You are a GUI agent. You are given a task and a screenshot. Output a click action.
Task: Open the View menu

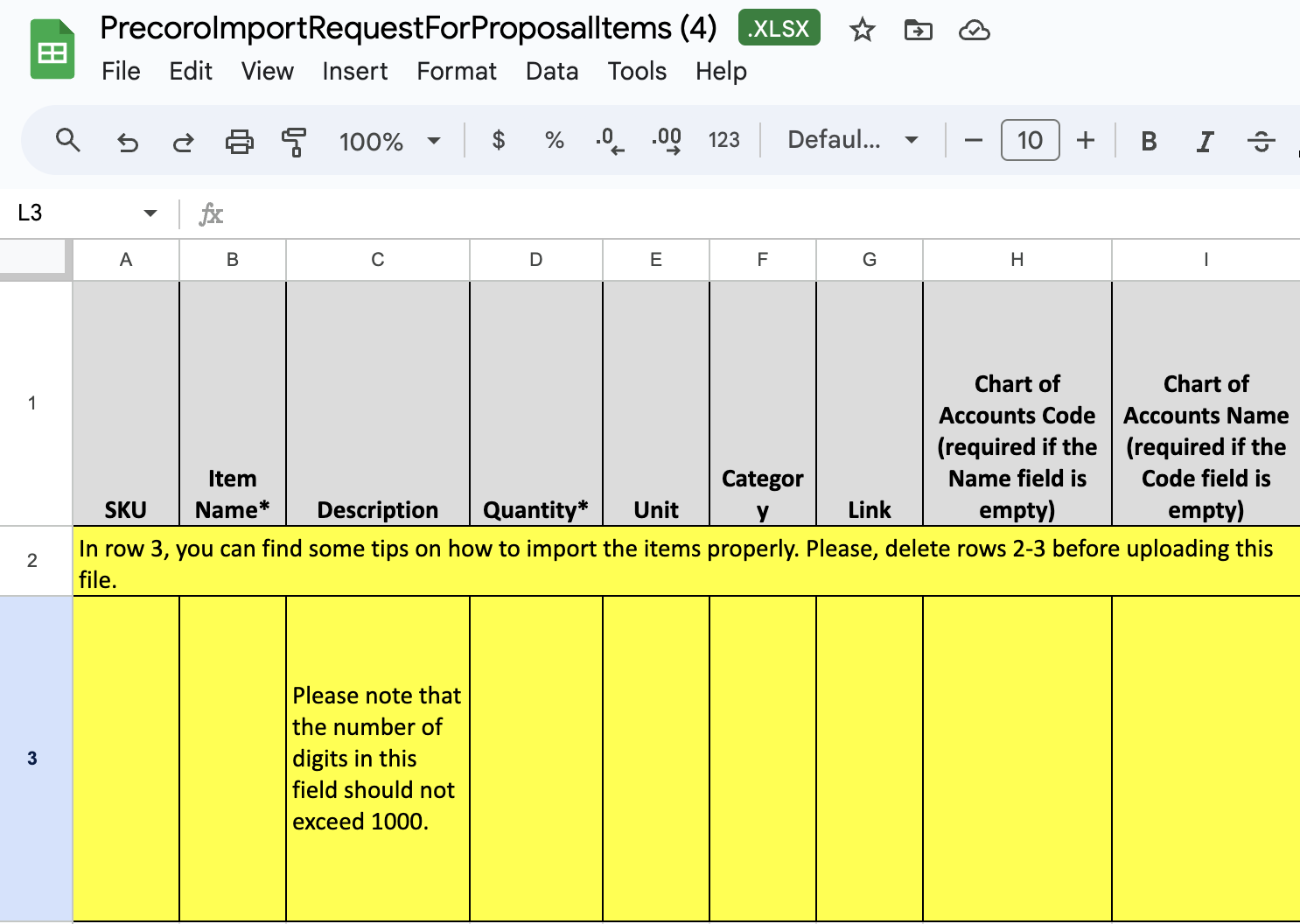coord(267,71)
